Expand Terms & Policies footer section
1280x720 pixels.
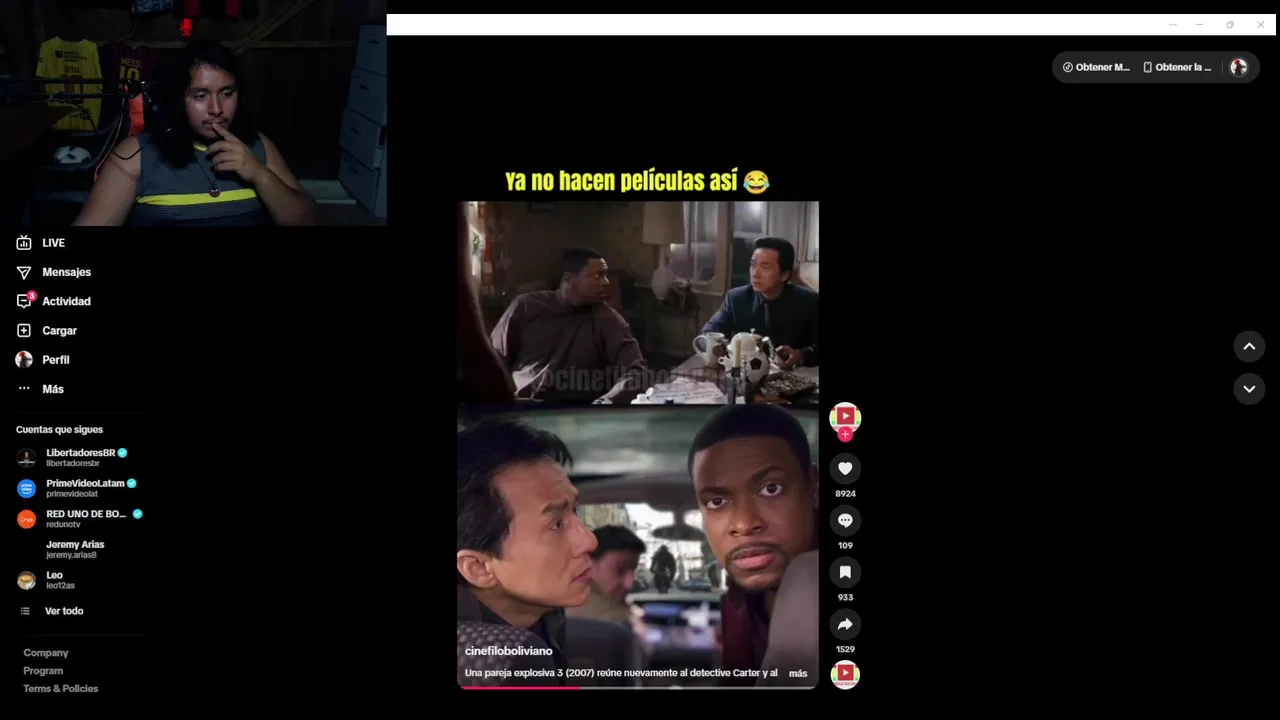click(61, 689)
